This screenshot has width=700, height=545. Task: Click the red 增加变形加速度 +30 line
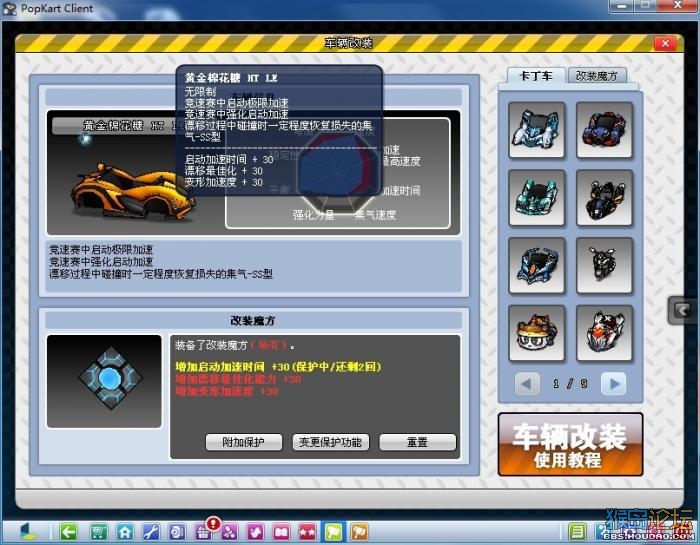[227, 391]
